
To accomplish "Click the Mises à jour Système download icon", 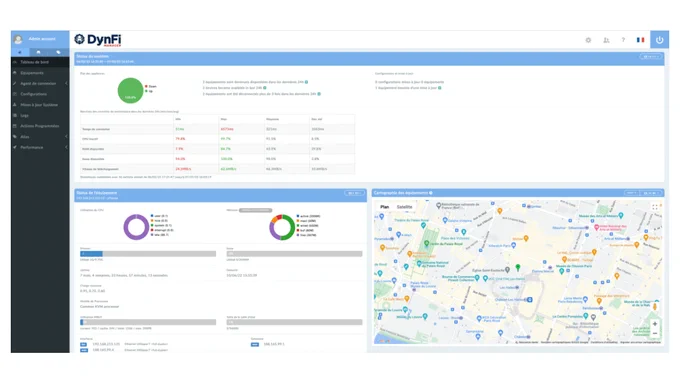I will click(x=15, y=105).
